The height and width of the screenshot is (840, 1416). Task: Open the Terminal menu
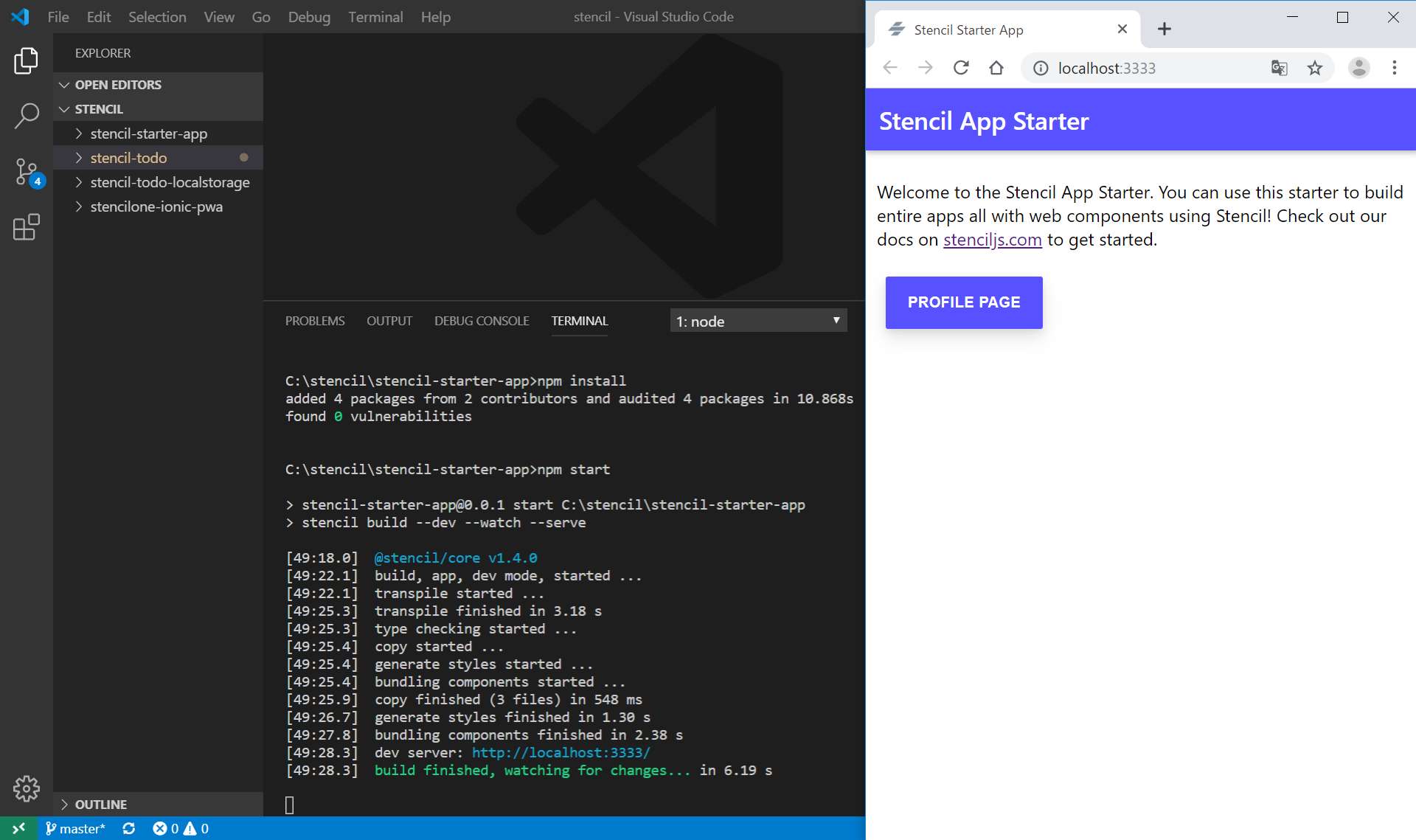(x=375, y=17)
